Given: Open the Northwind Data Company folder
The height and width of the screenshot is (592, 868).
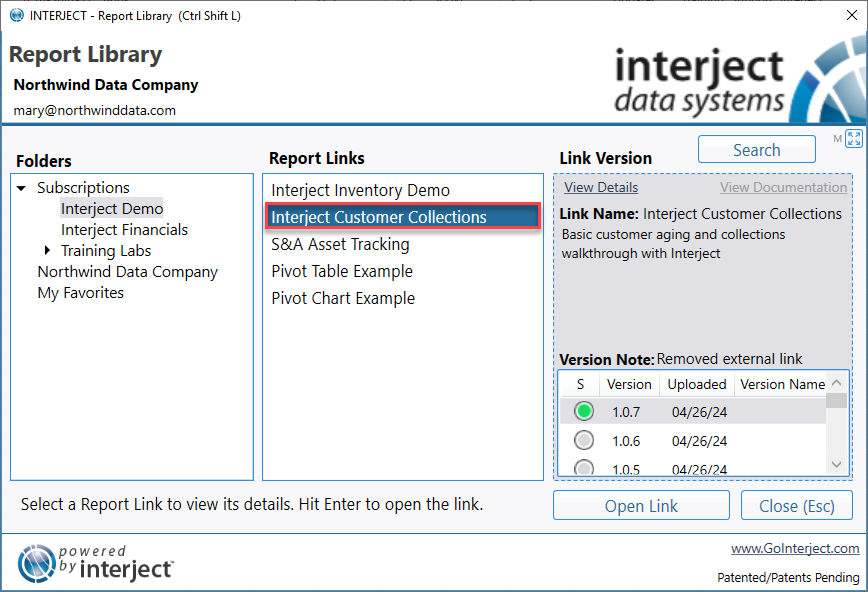Looking at the screenshot, I should (127, 272).
